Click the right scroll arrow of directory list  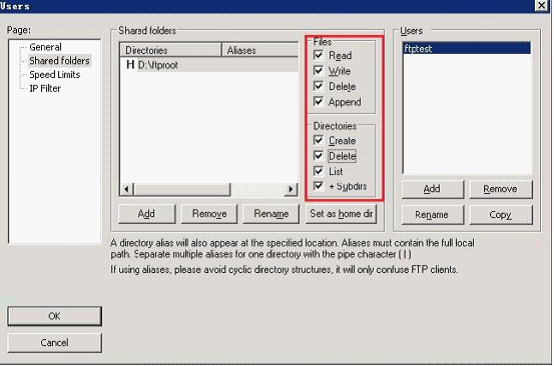click(x=291, y=189)
